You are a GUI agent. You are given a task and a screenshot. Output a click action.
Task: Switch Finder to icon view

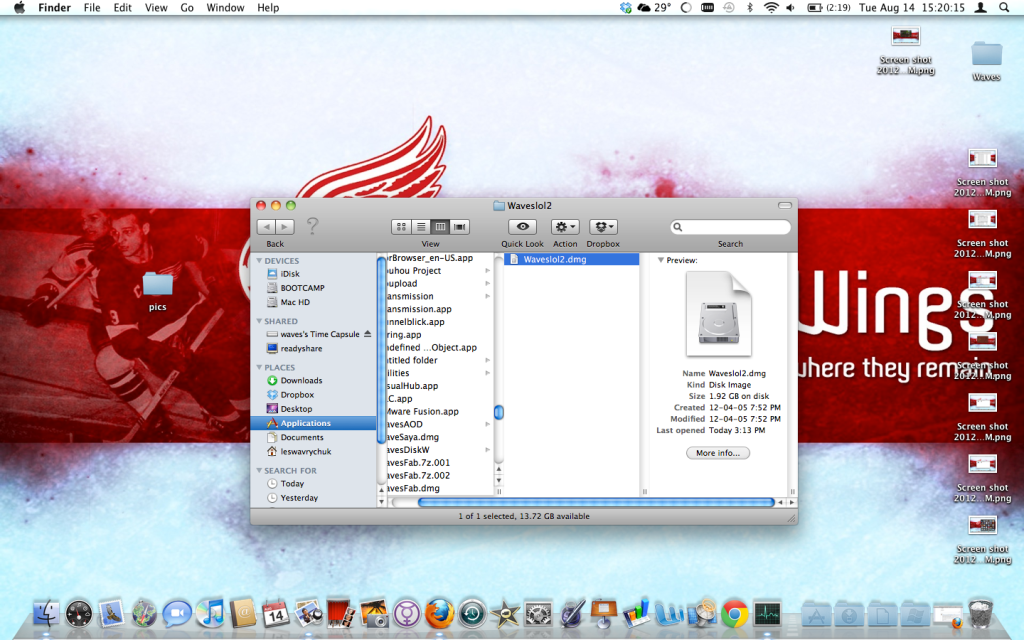[x=401, y=227]
